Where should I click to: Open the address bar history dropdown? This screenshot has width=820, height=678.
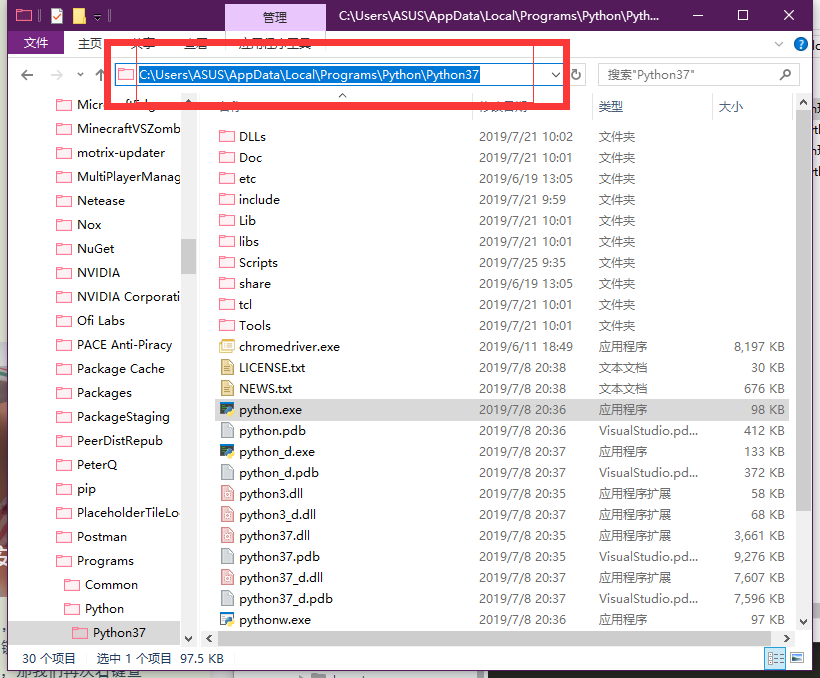pyautogui.click(x=555, y=75)
